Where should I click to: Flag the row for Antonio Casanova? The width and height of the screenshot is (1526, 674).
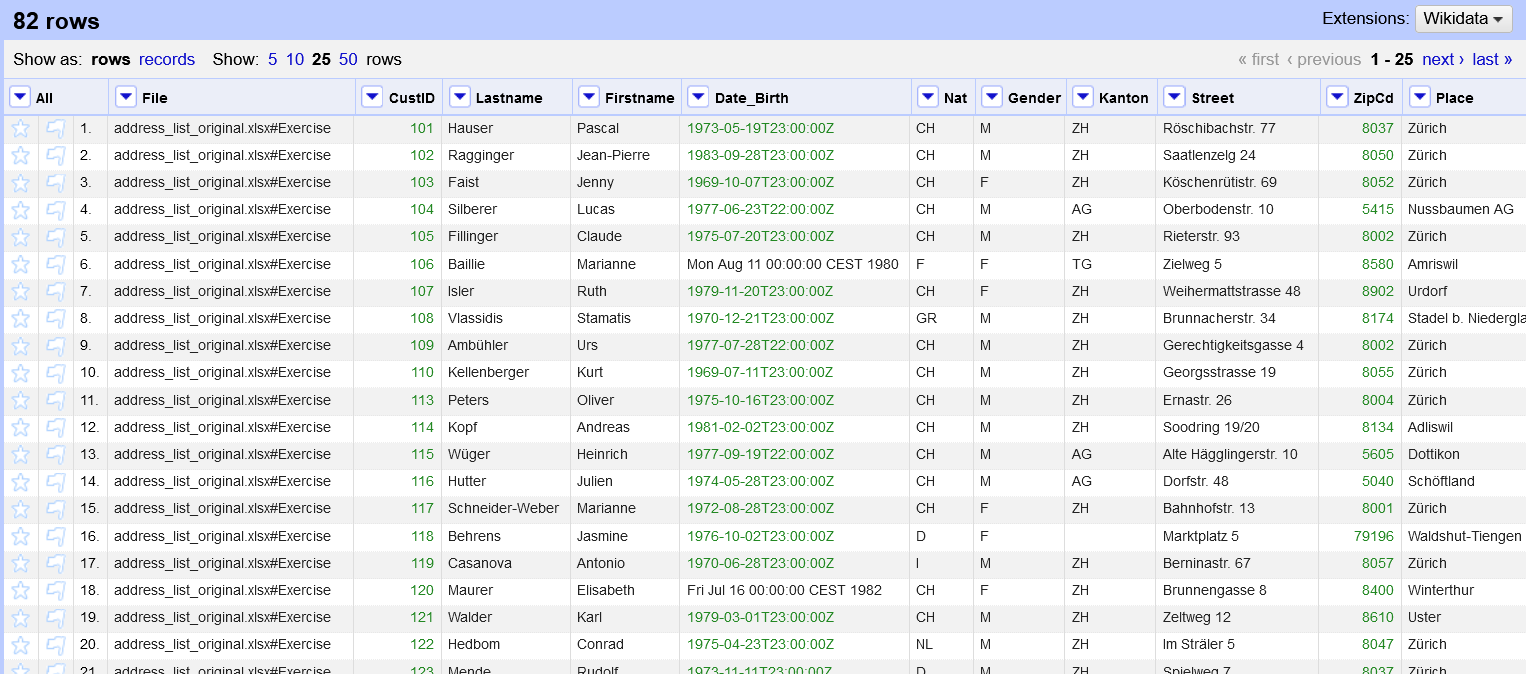54,563
